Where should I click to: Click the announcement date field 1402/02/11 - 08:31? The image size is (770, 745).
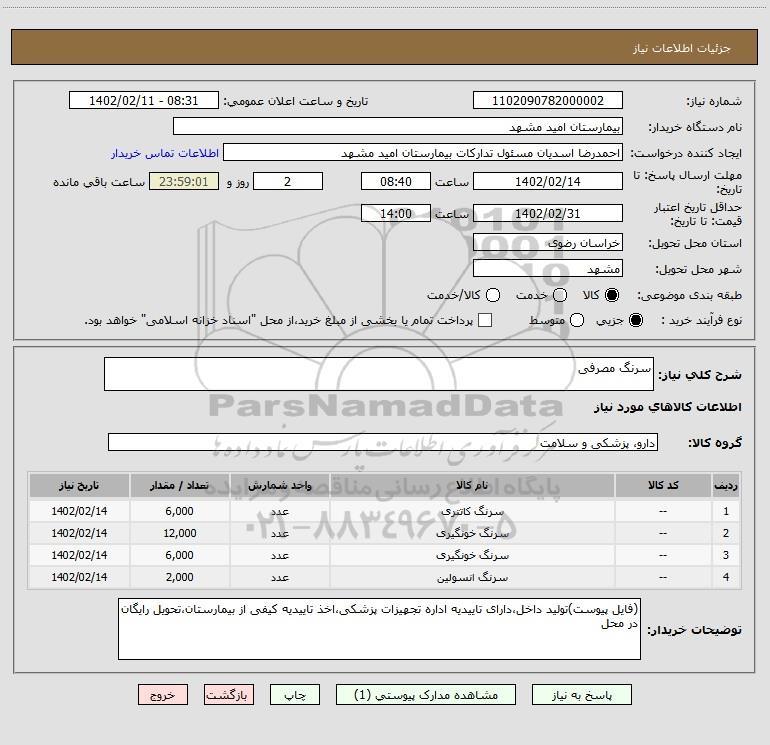click(x=144, y=101)
